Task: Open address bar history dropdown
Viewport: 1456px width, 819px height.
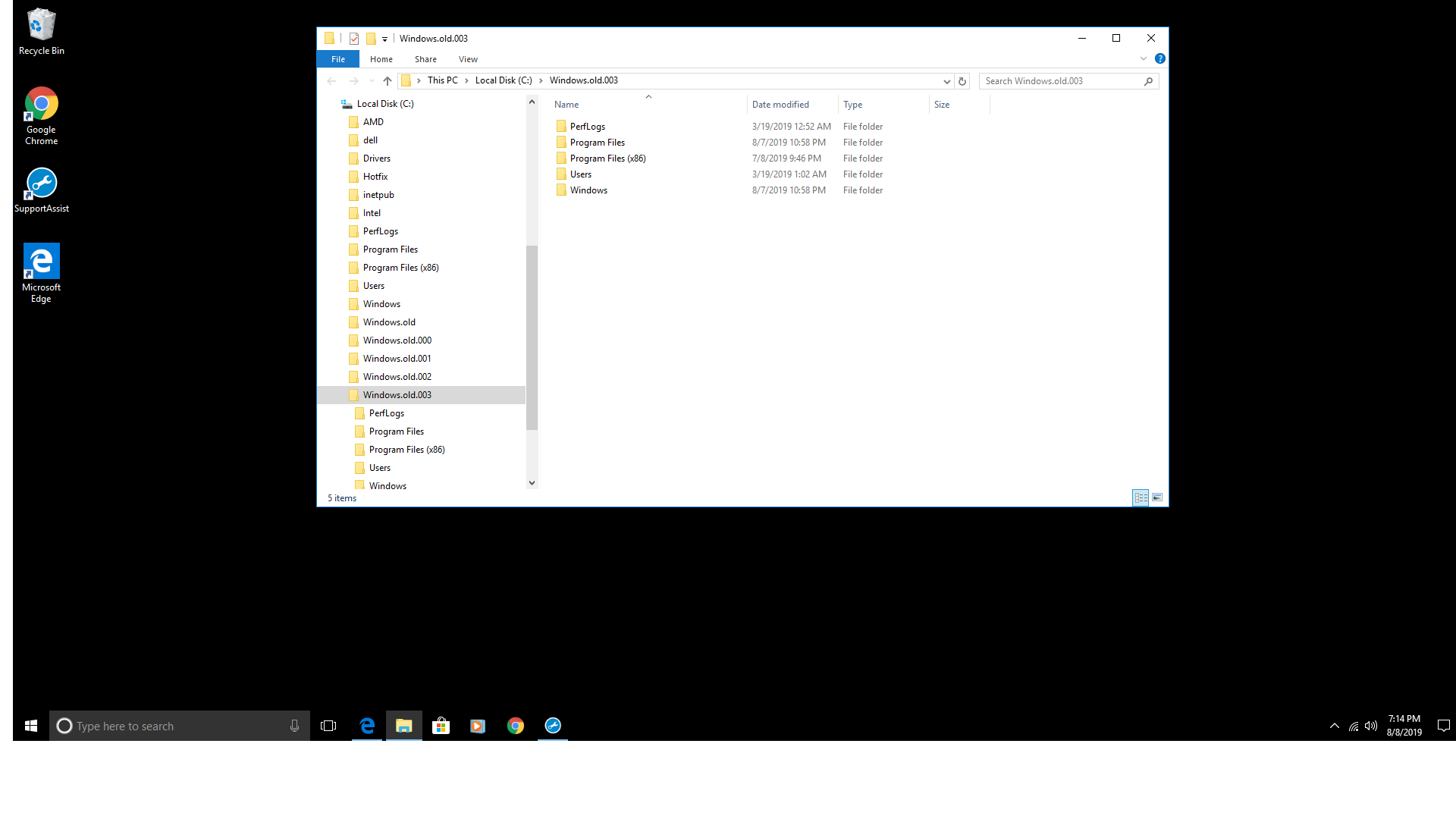Action: (946, 81)
